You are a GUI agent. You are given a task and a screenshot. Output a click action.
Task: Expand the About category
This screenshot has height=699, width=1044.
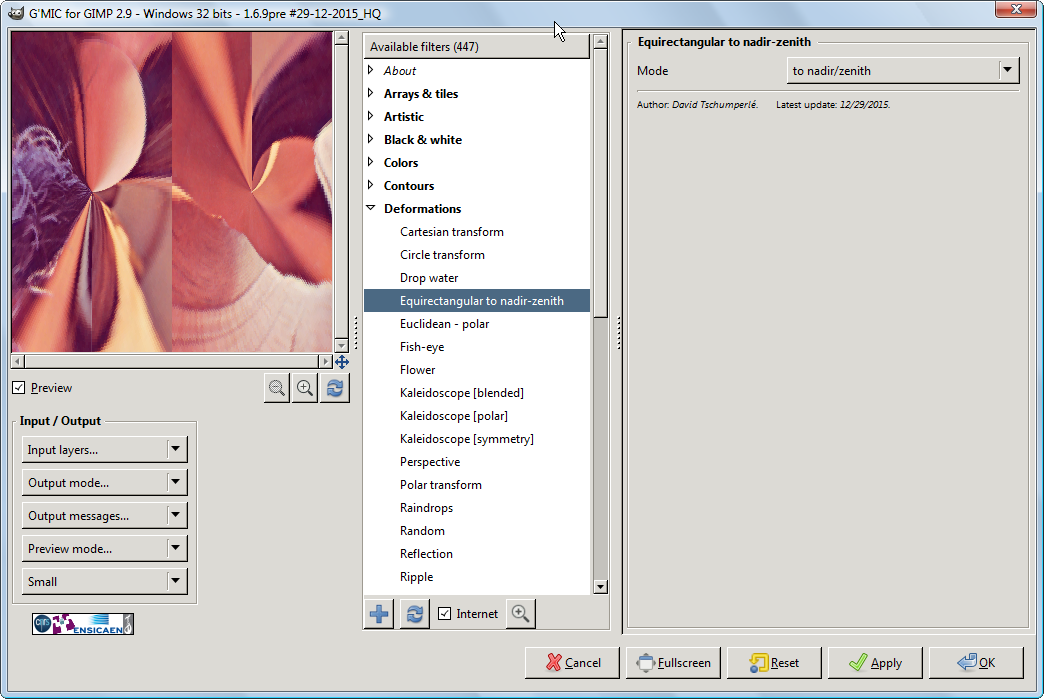pyautogui.click(x=371, y=70)
